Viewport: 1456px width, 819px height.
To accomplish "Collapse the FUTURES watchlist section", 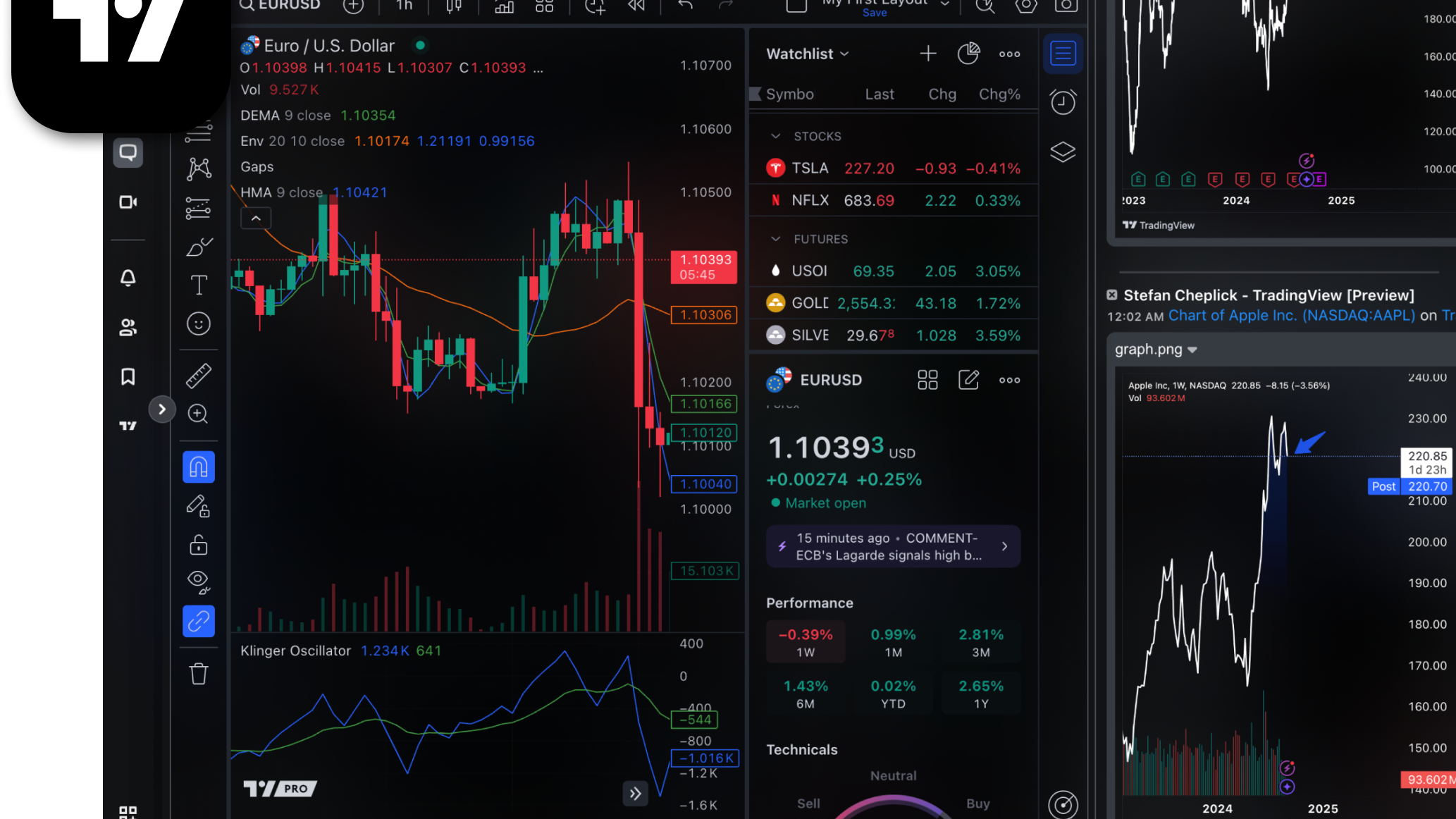I will [x=776, y=239].
